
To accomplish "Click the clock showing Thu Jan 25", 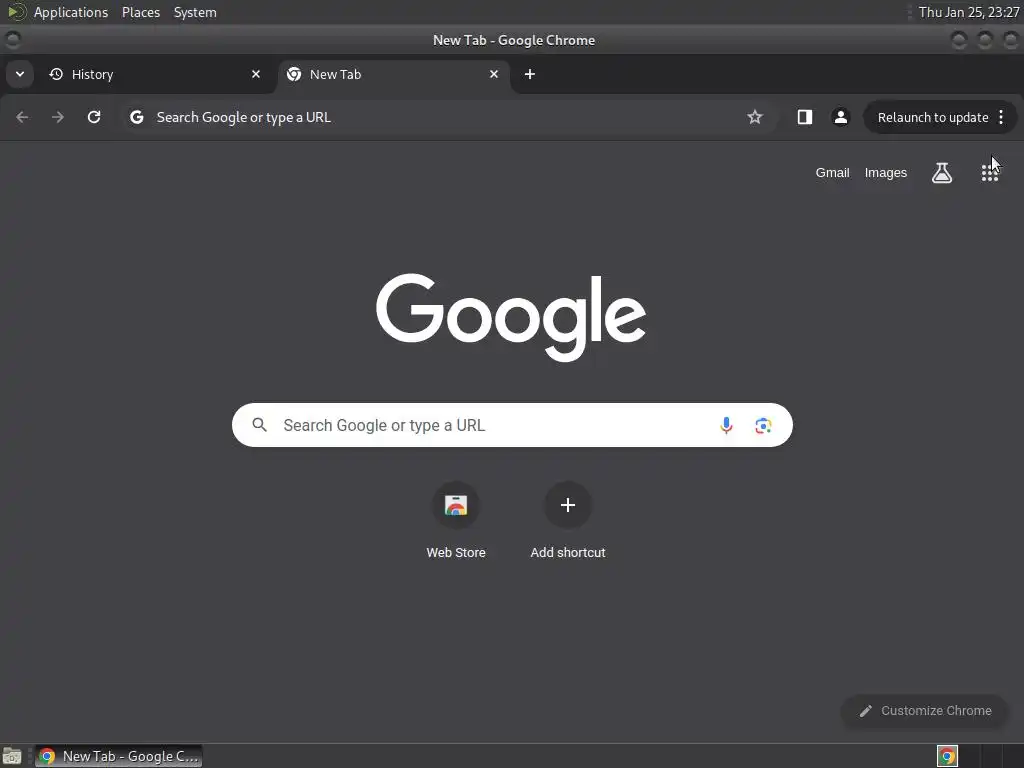I will [x=968, y=12].
